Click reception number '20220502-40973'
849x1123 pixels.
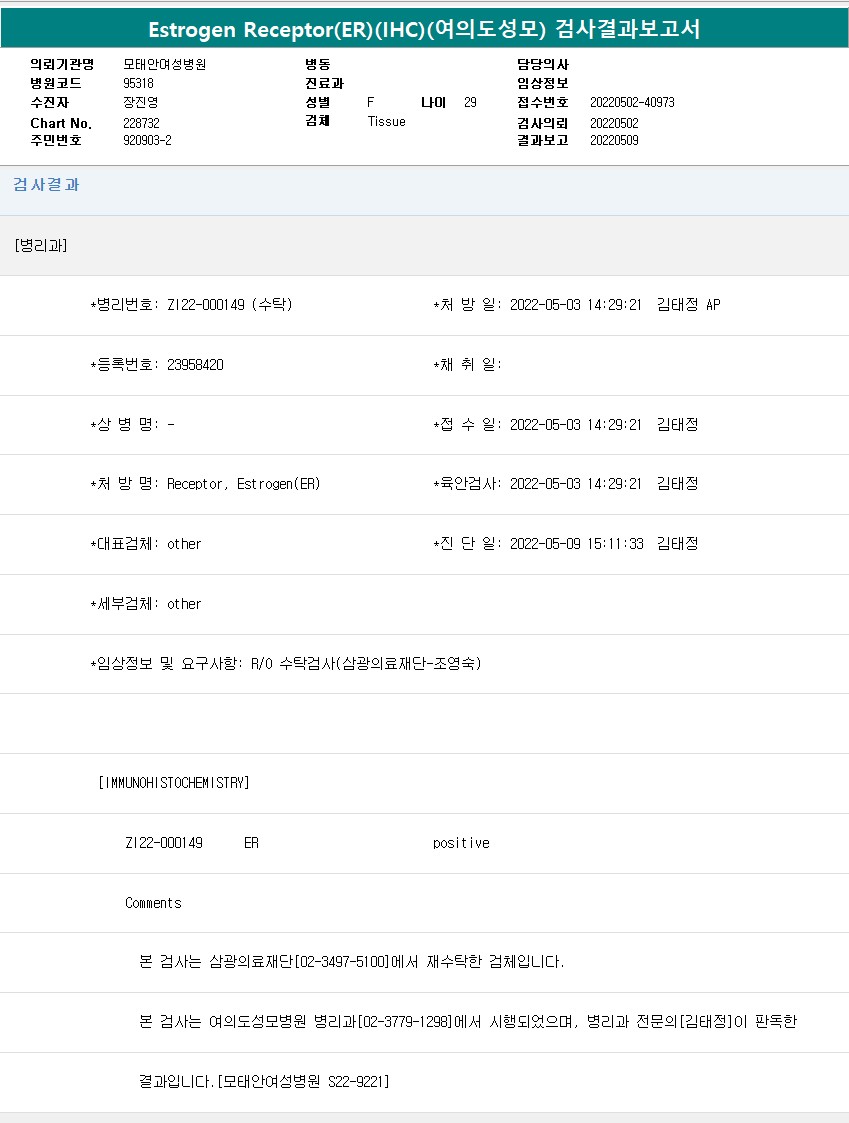(x=632, y=102)
